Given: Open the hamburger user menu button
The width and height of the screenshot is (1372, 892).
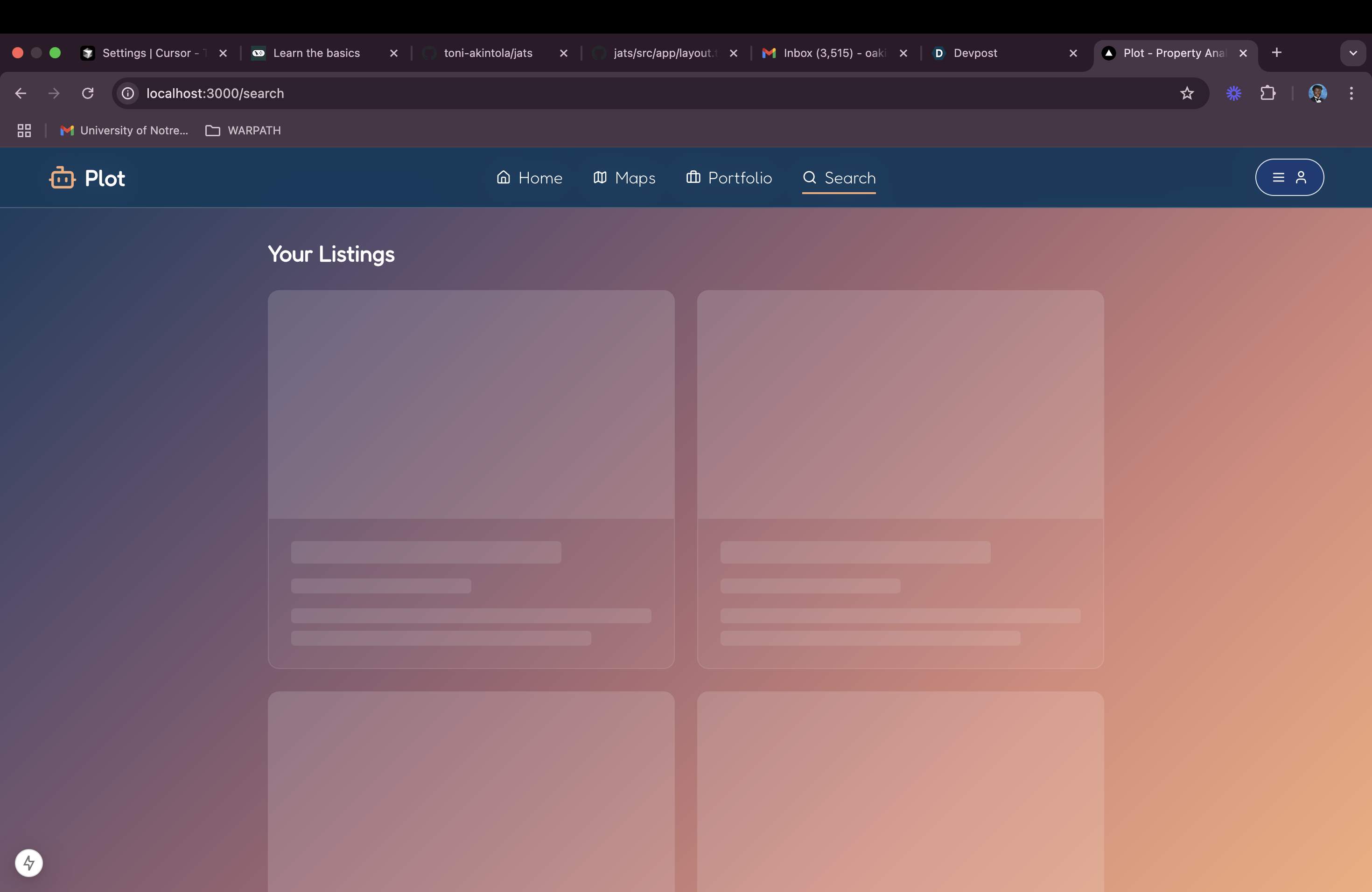Looking at the screenshot, I should point(1289,177).
